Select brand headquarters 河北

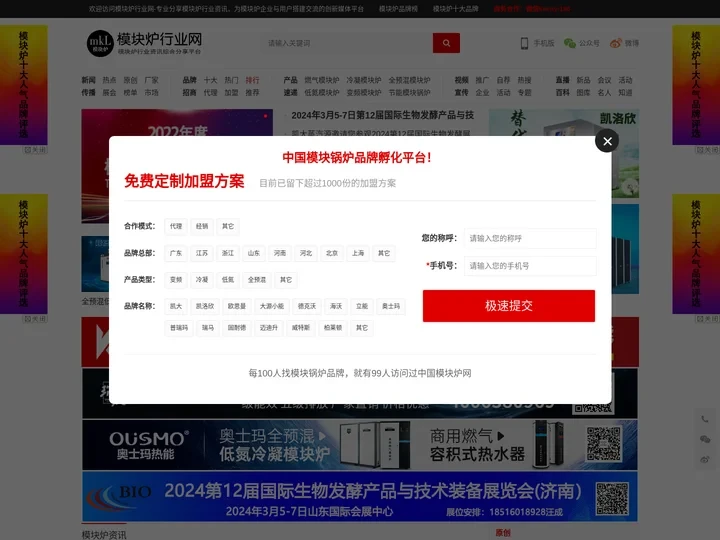tap(306, 253)
